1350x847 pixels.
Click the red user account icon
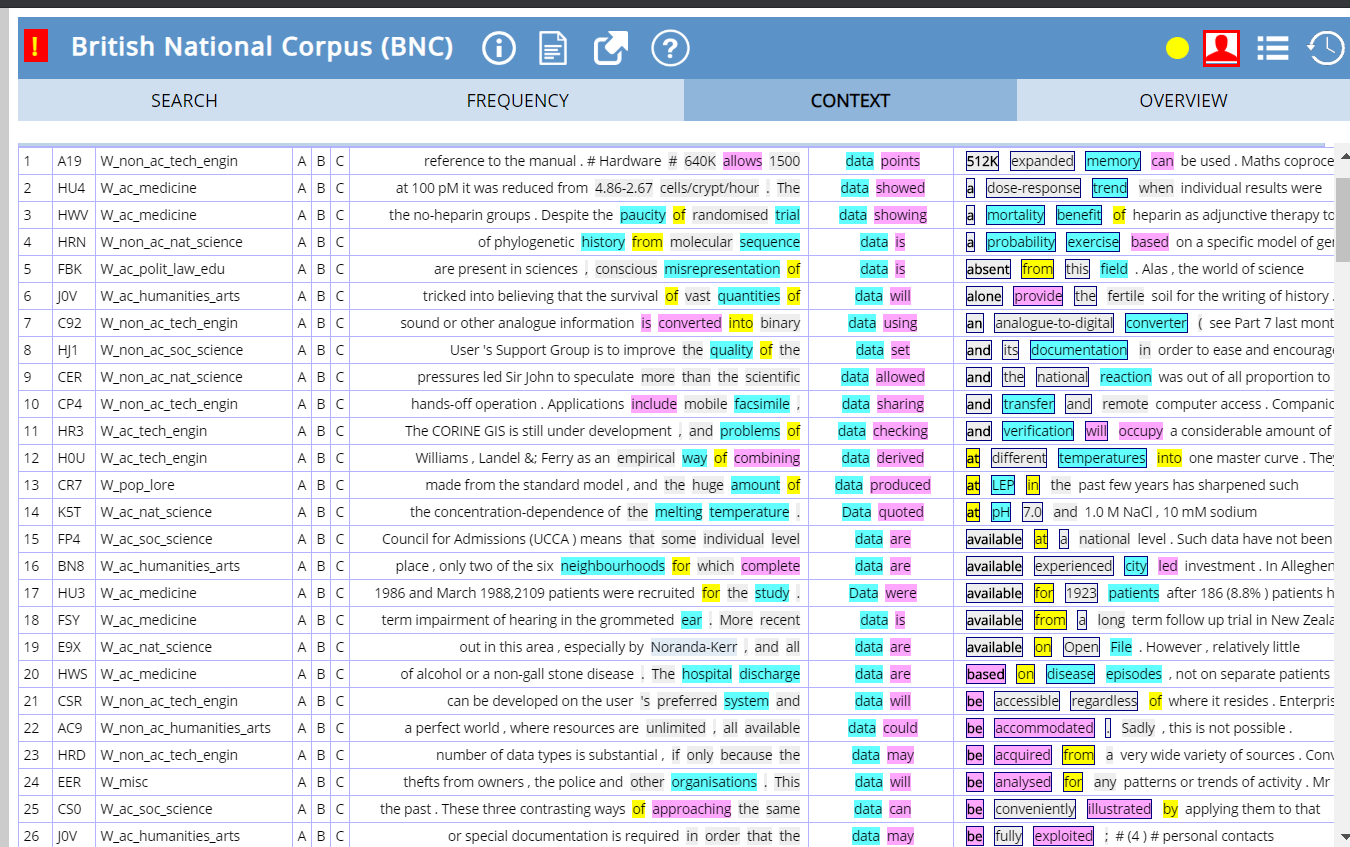[x=1221, y=47]
